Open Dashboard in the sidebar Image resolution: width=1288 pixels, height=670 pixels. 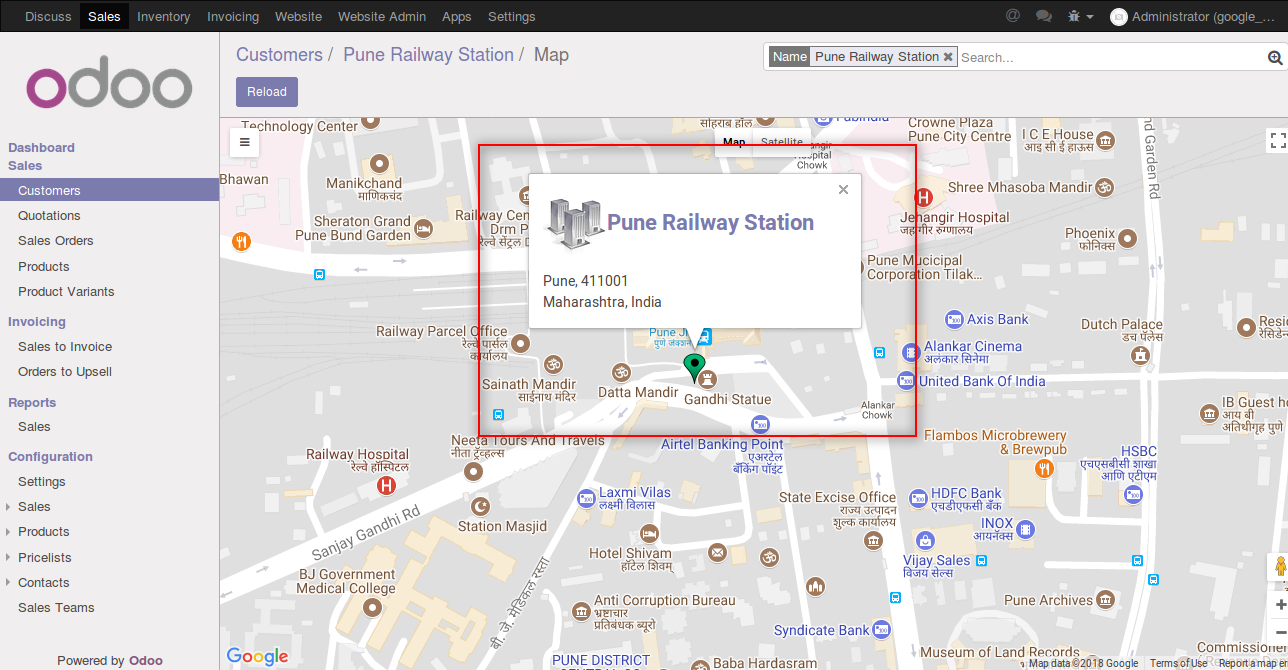coord(41,147)
